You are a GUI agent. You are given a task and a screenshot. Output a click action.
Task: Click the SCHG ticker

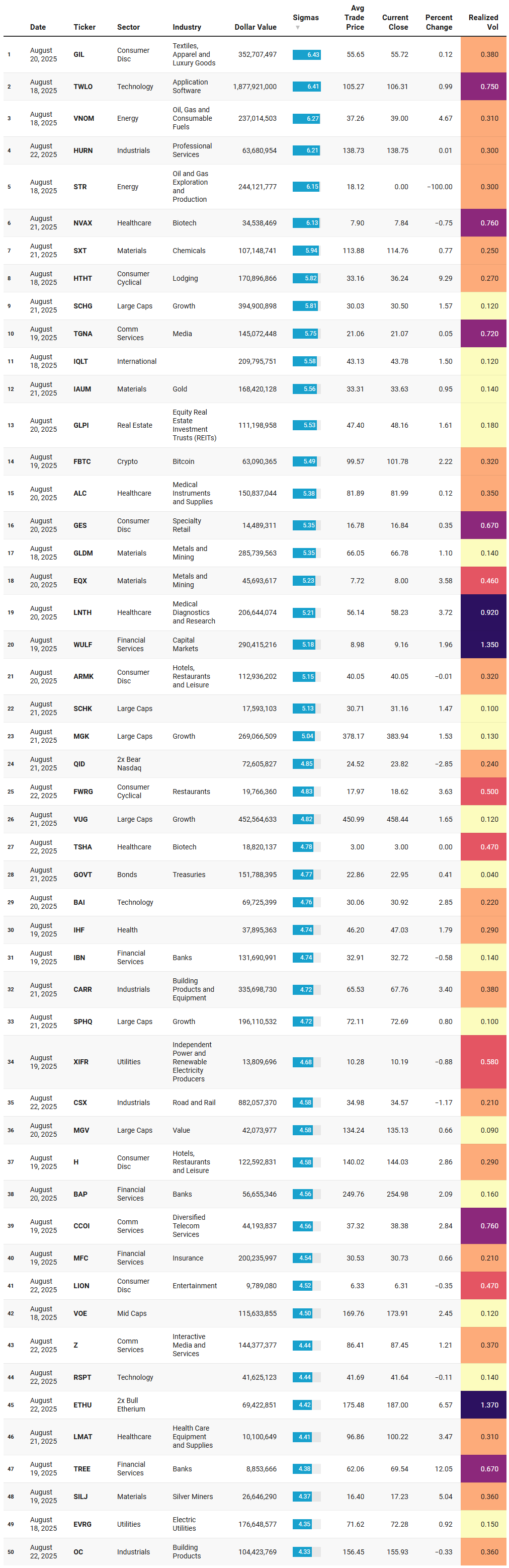tap(83, 306)
